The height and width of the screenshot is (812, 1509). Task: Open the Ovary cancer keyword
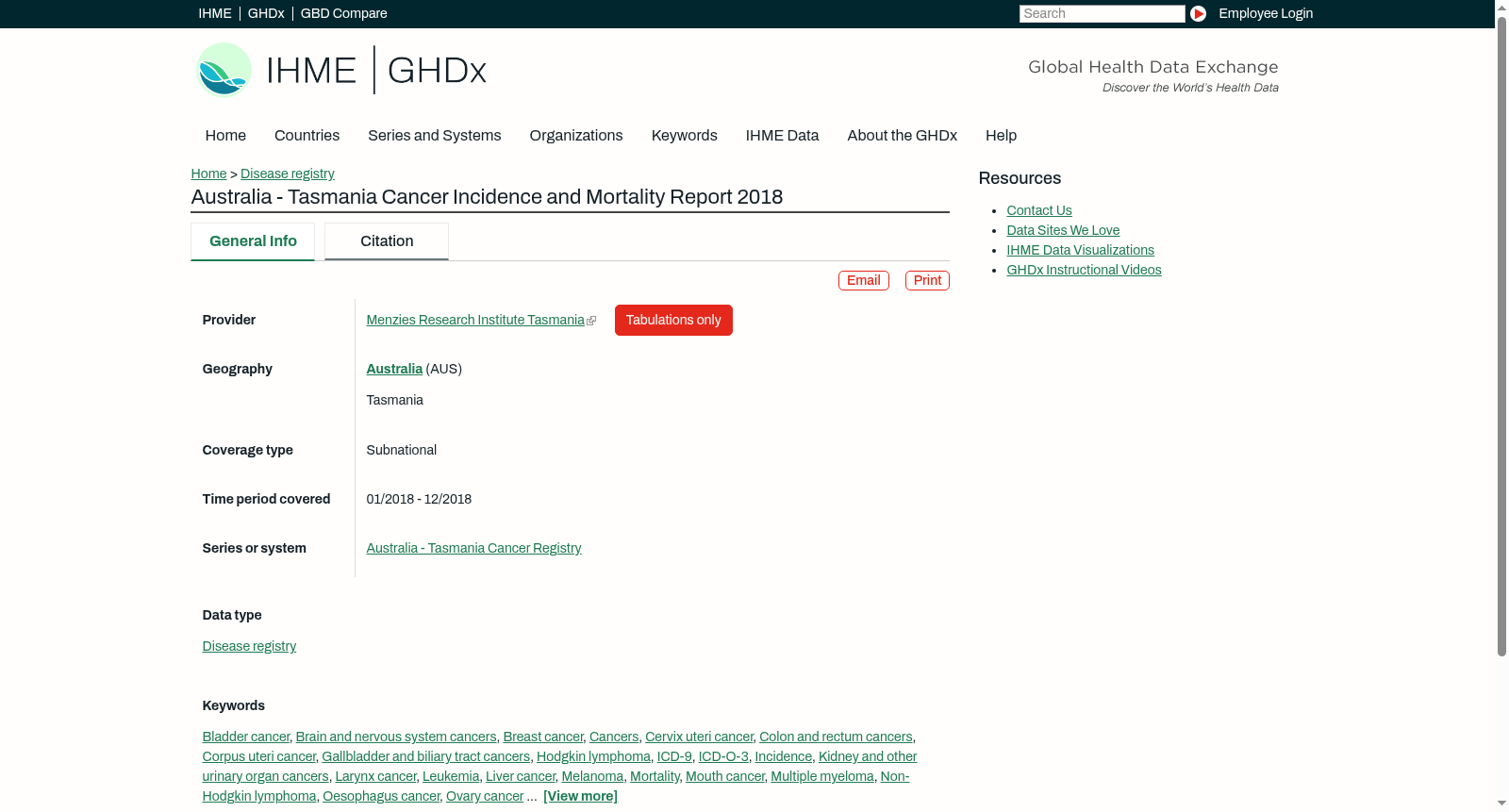(x=485, y=796)
